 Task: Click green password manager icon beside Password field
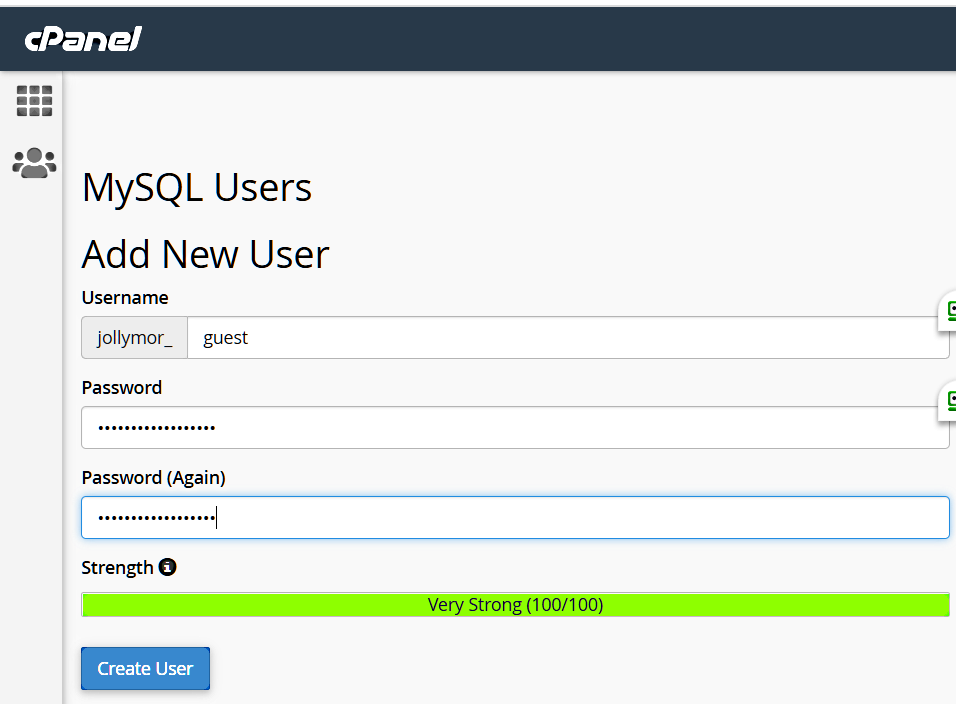coord(949,401)
